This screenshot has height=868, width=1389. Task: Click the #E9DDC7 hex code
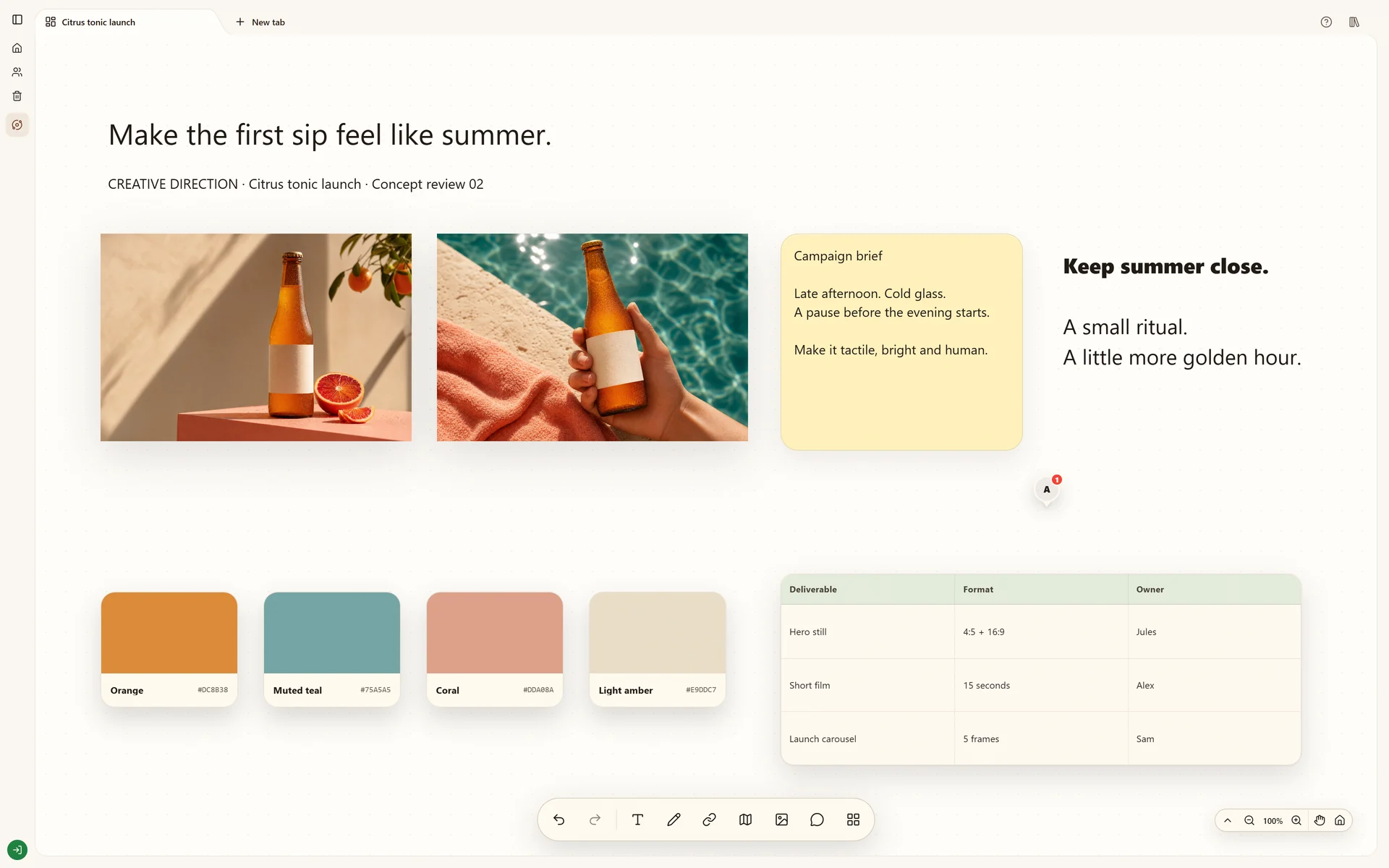701,690
